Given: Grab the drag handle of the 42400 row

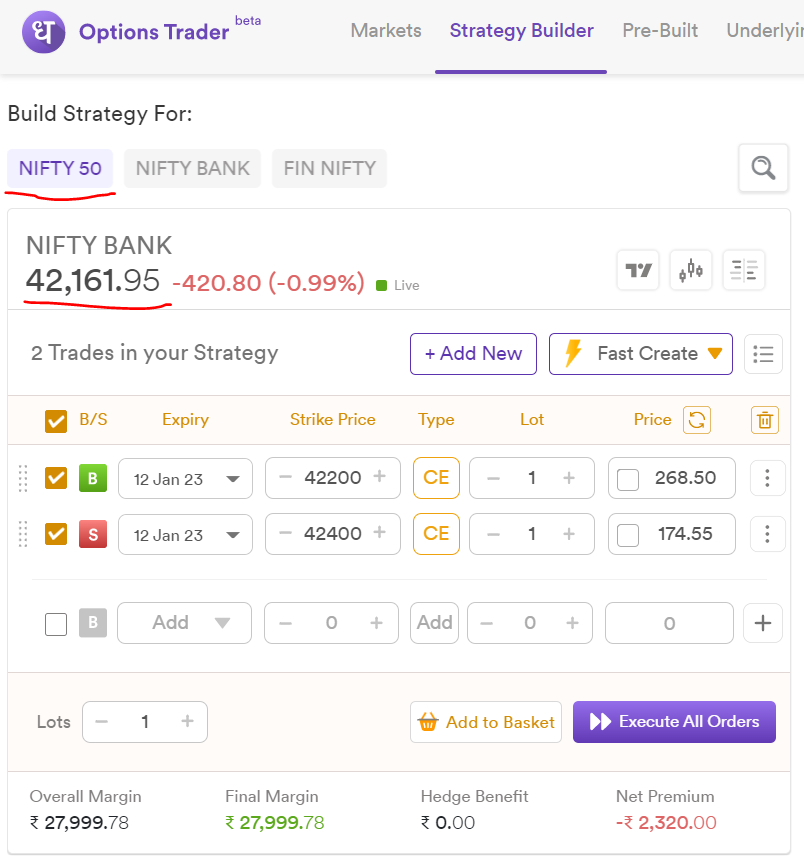Looking at the screenshot, I should point(23,534).
